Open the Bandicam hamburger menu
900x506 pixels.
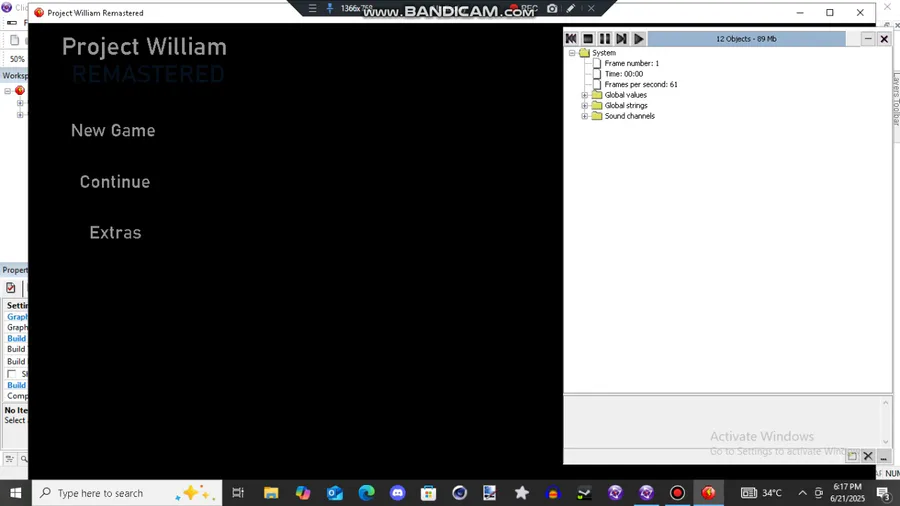(312, 8)
